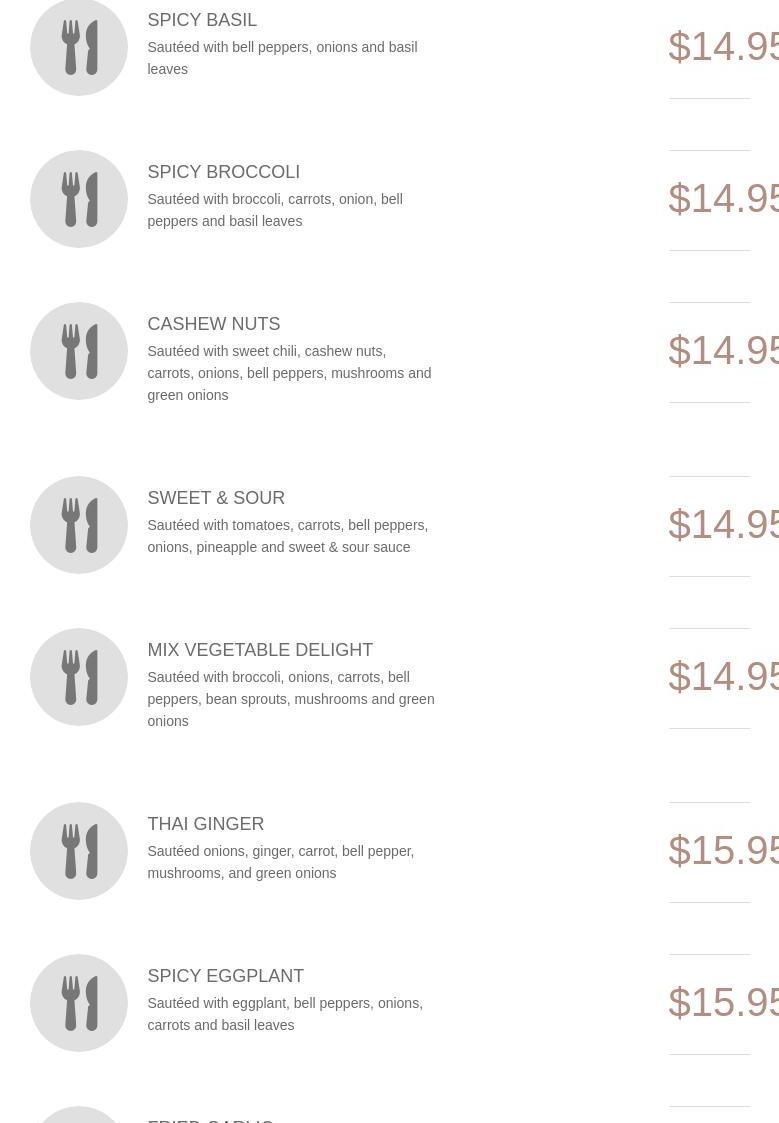Select the Spicy Eggplant $15.95 price
The image size is (779, 1123).
pos(723,1003)
